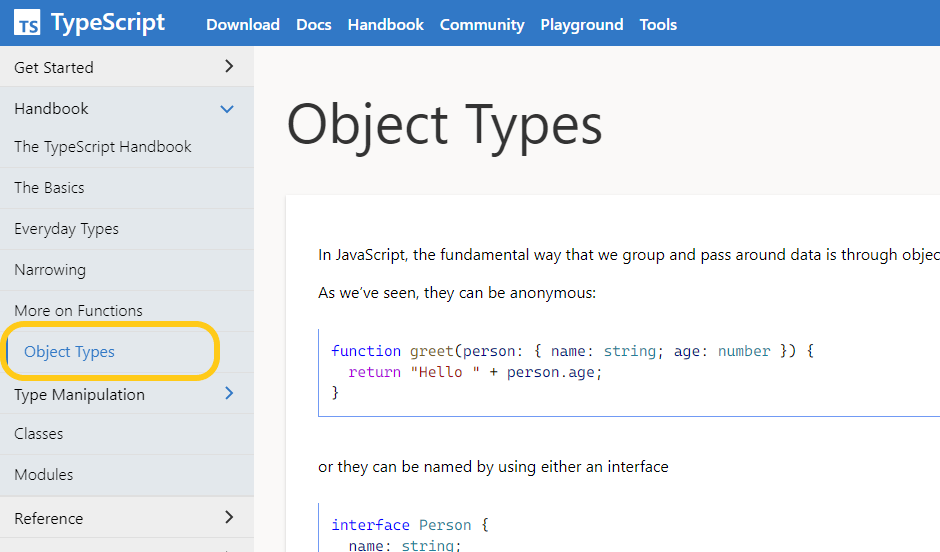Open the Download menu item

pos(243,25)
